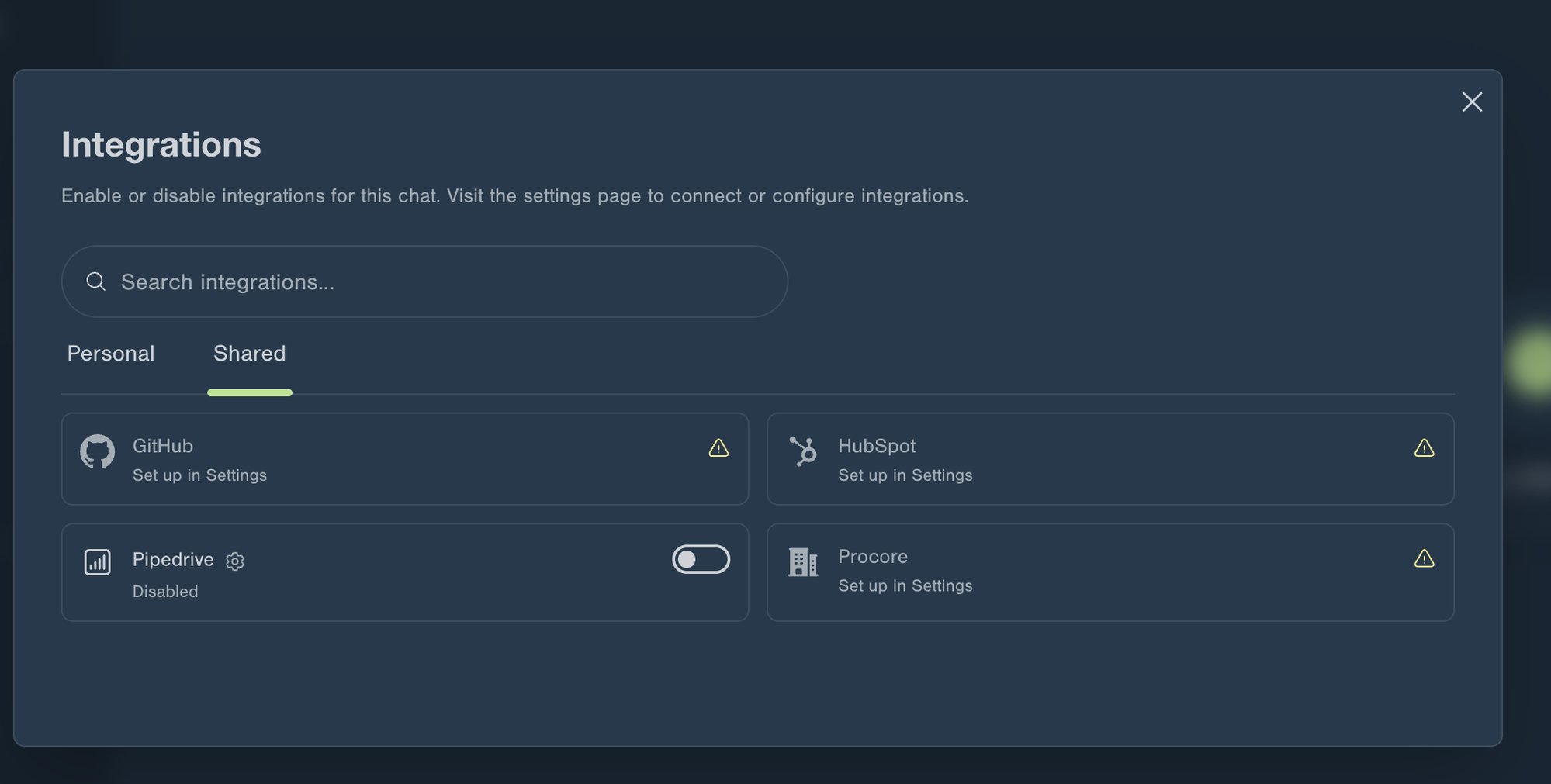This screenshot has width=1551, height=784.
Task: Select the Shared tab
Action: 250,354
